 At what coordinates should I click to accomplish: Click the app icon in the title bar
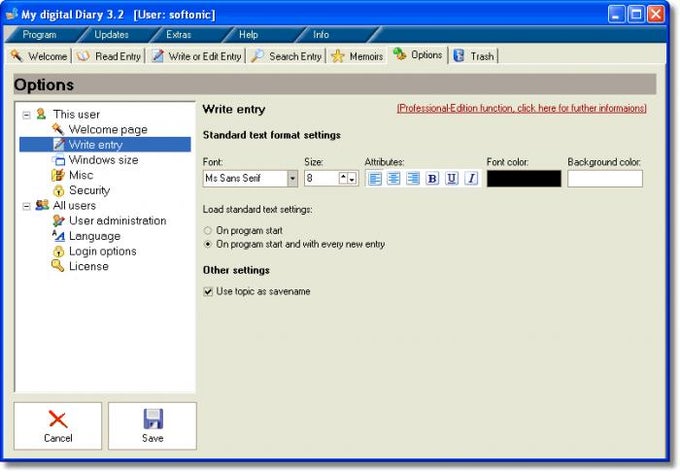click(12, 14)
